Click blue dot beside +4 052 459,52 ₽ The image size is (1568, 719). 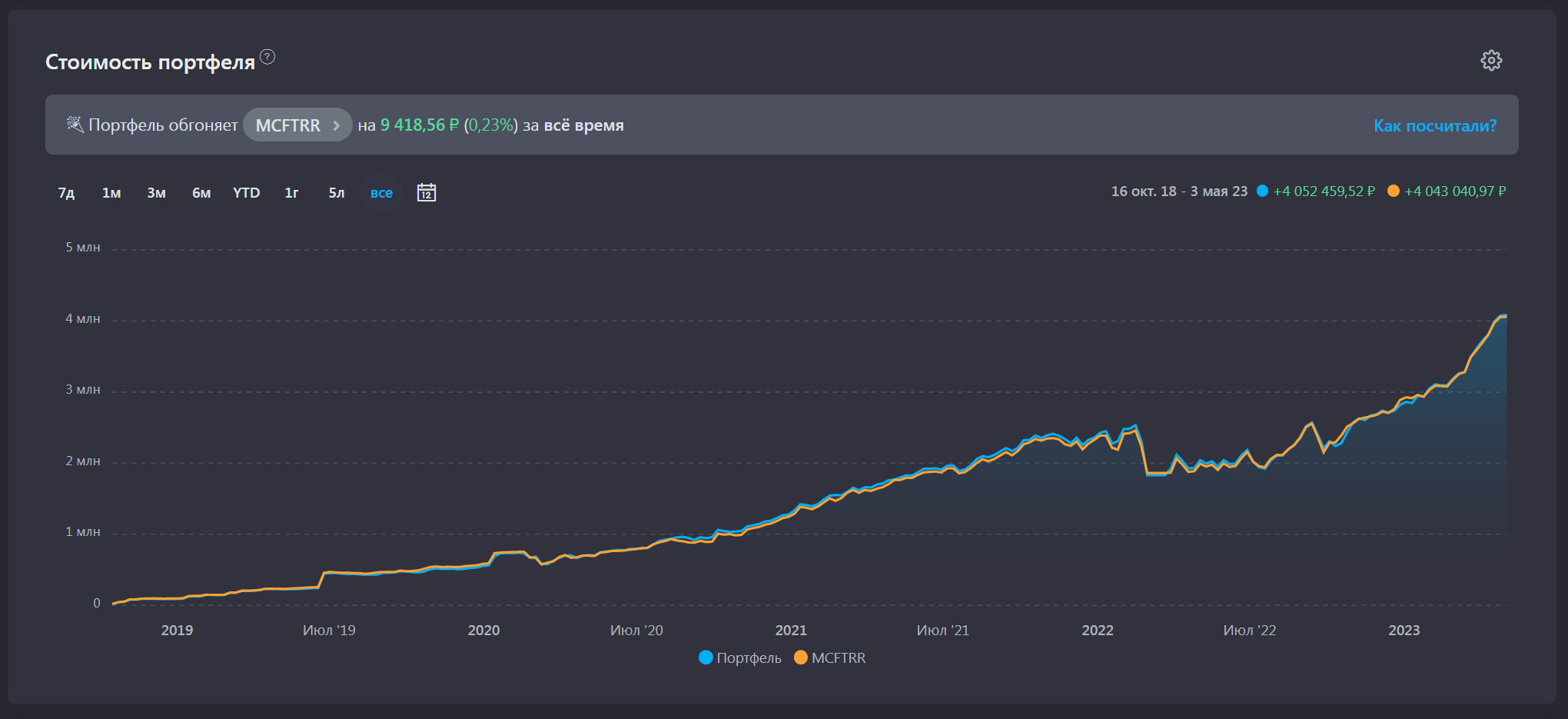point(1262,191)
